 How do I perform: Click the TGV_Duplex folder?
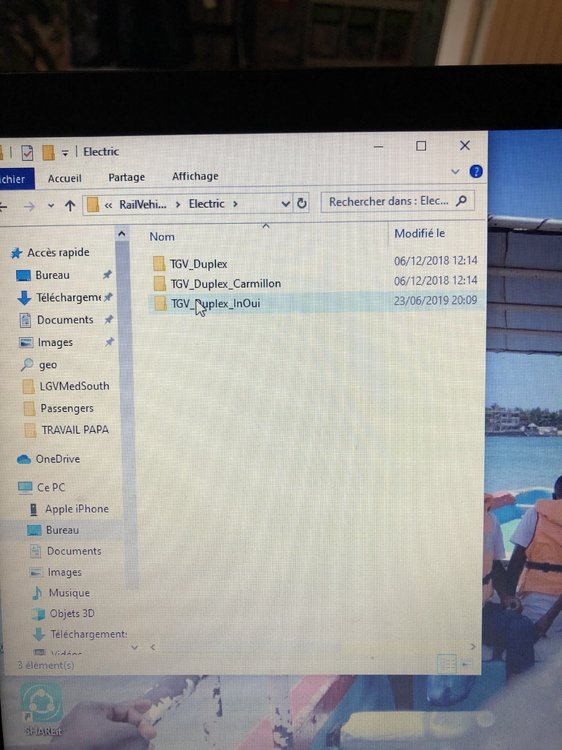pos(198,264)
